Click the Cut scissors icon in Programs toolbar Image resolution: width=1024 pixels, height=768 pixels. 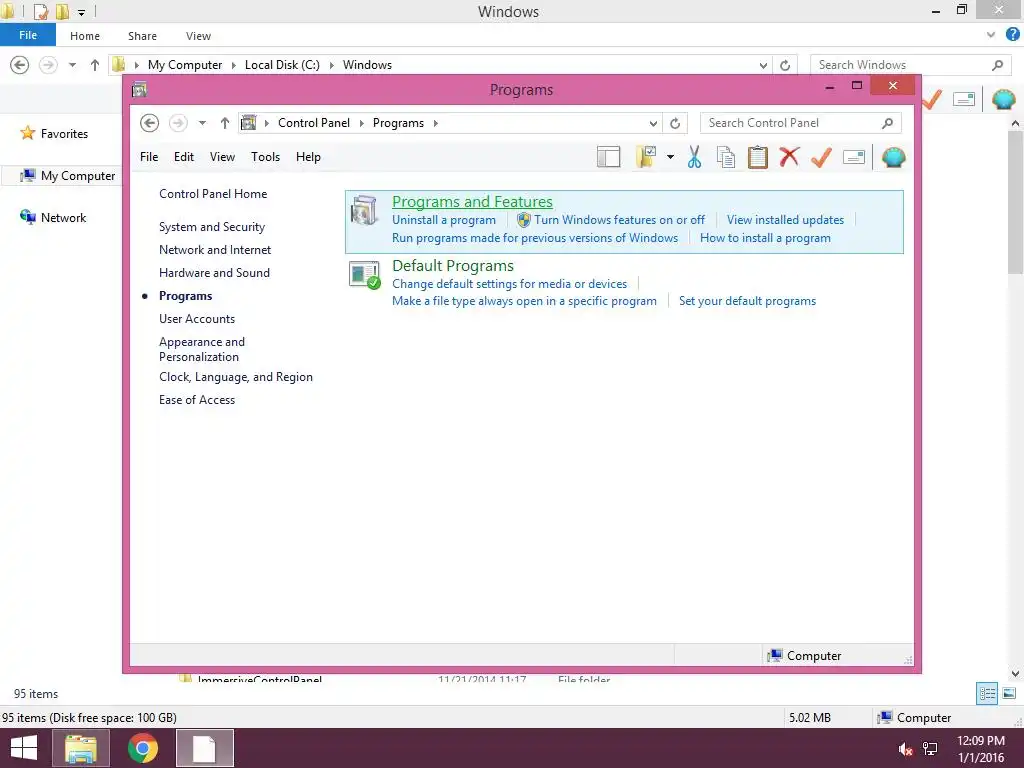694,157
